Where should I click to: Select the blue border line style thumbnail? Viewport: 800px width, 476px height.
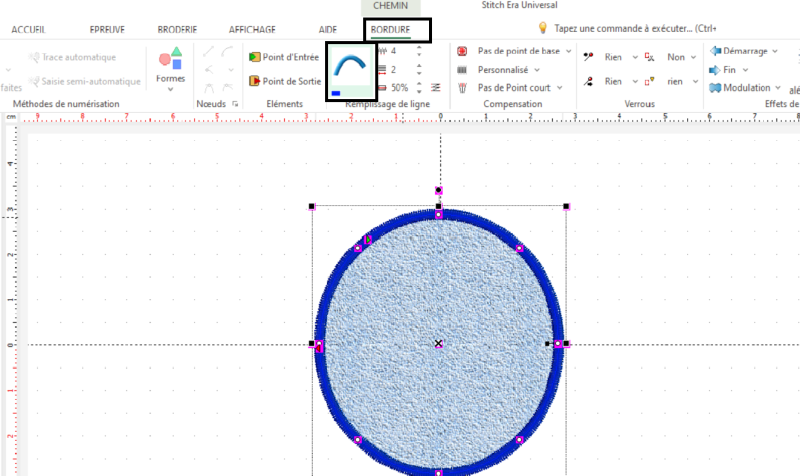350,71
